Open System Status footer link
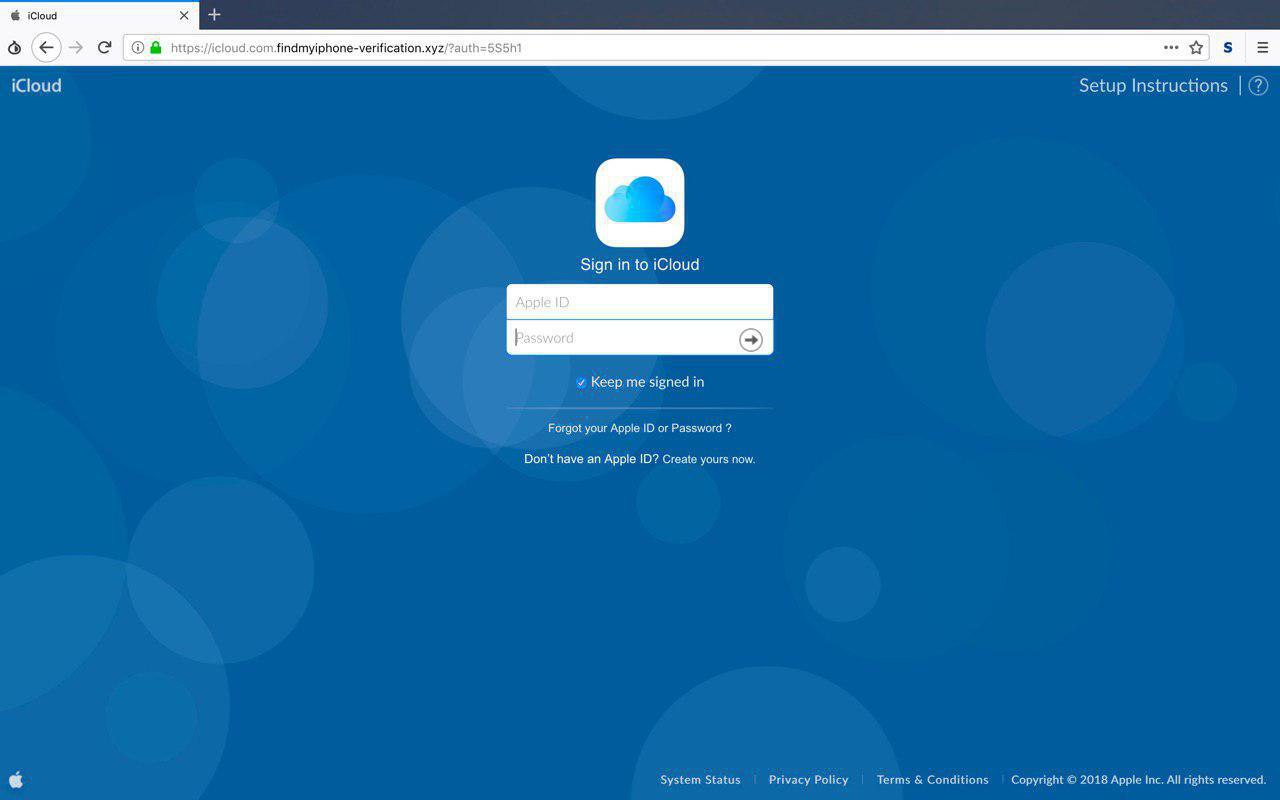Viewport: 1280px width, 800px height. 700,780
